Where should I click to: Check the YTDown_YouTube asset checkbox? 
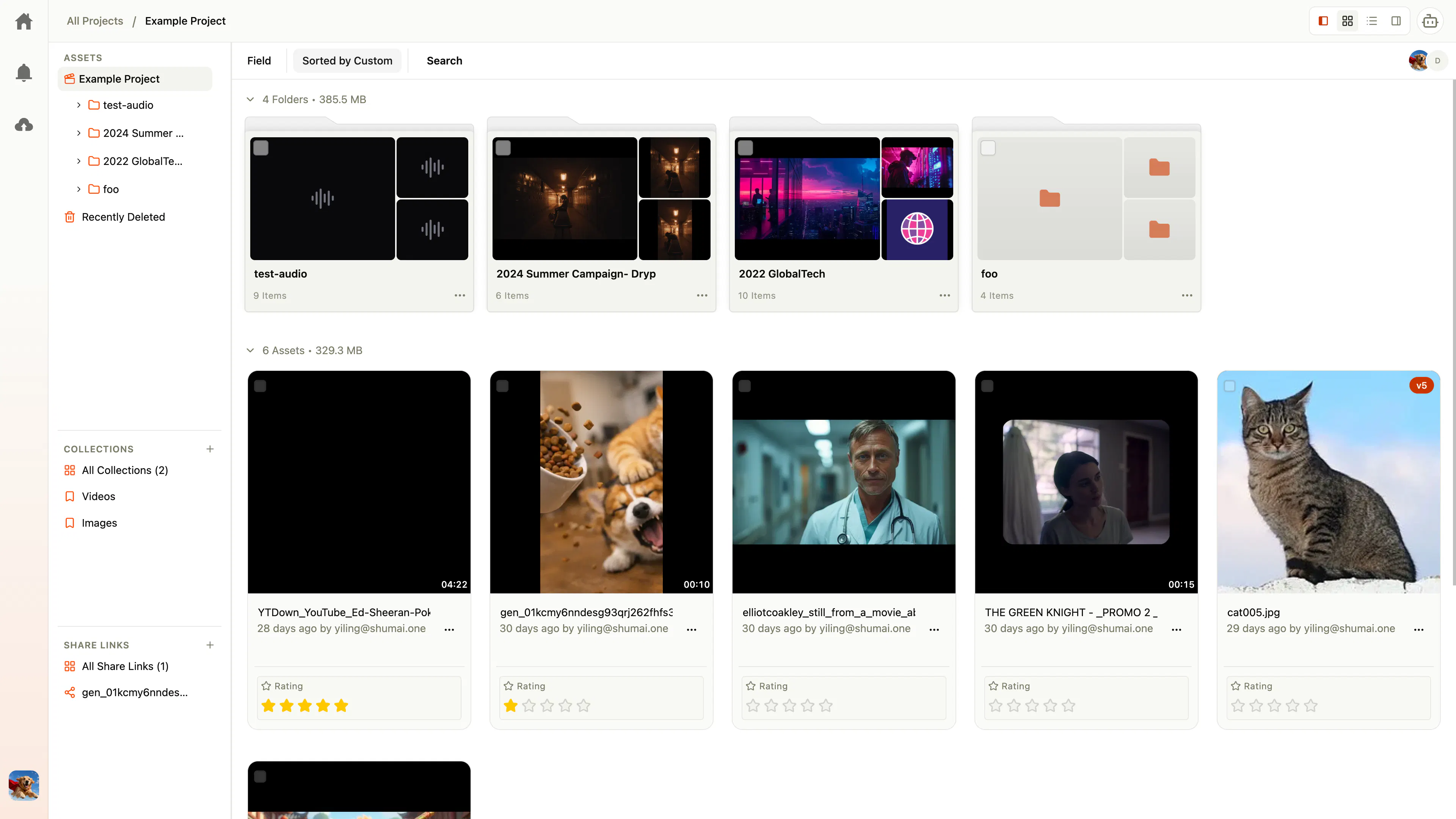pos(260,386)
